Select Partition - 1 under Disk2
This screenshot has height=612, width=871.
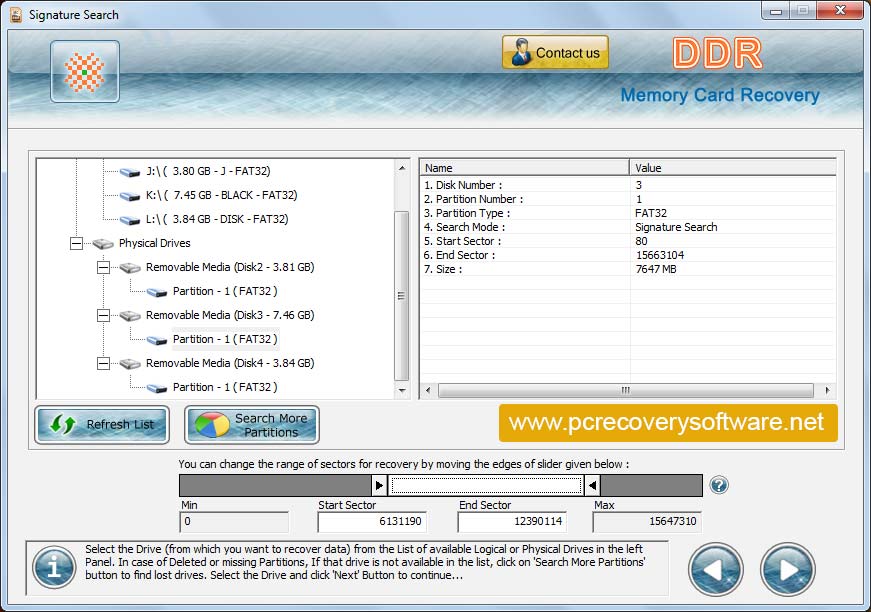225,291
